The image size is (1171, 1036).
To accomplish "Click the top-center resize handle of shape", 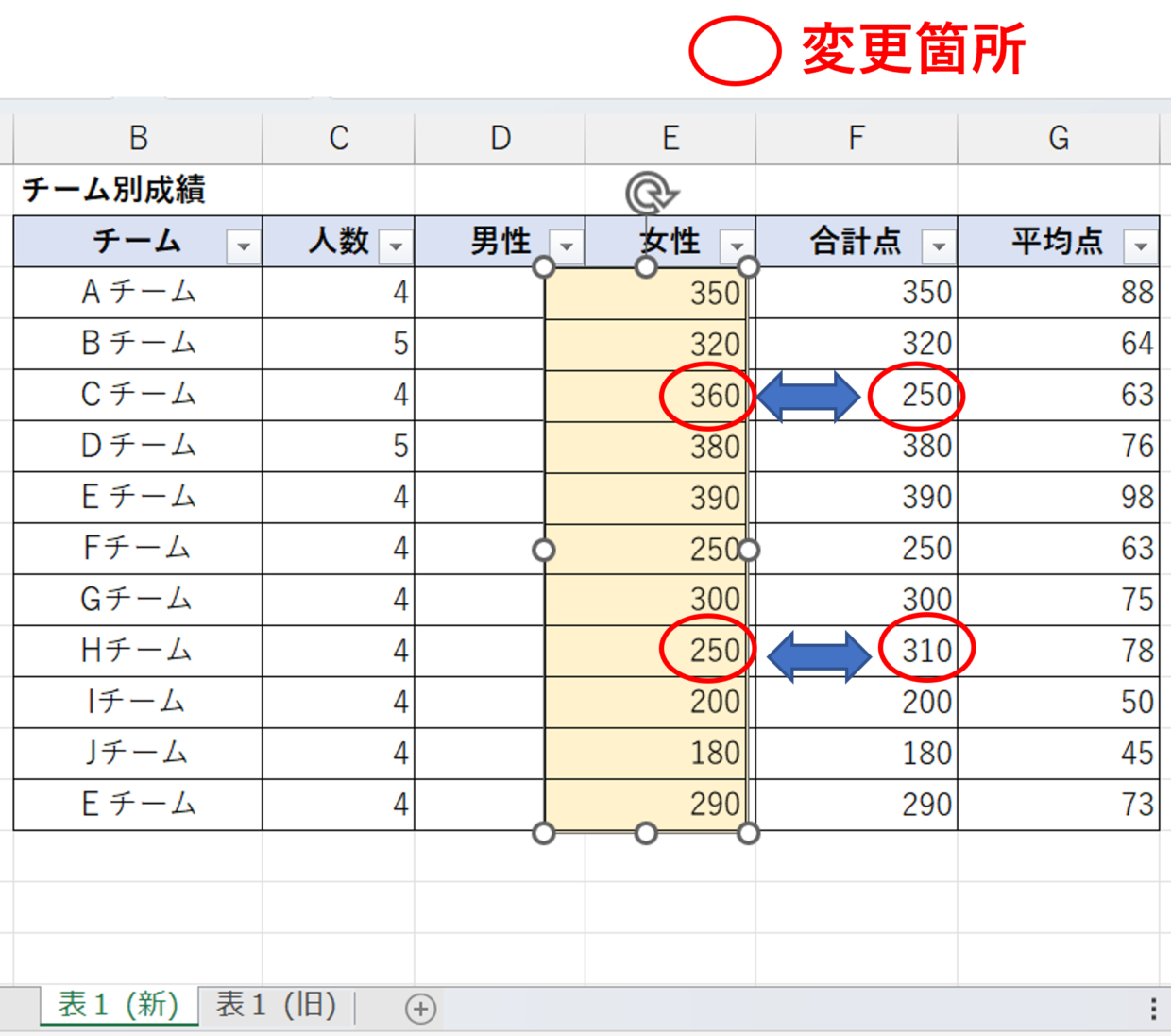I will tap(646, 267).
